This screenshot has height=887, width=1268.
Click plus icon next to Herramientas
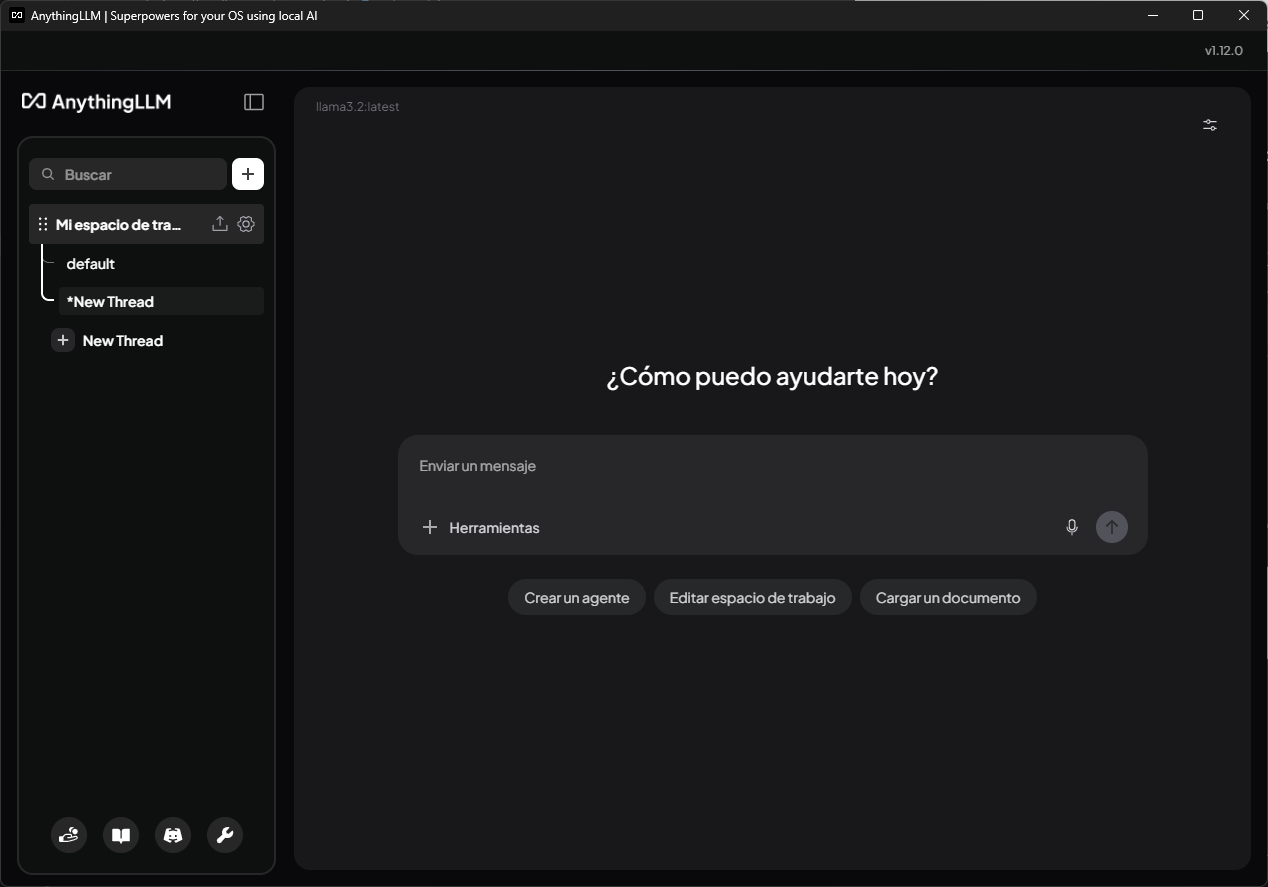pyautogui.click(x=430, y=527)
